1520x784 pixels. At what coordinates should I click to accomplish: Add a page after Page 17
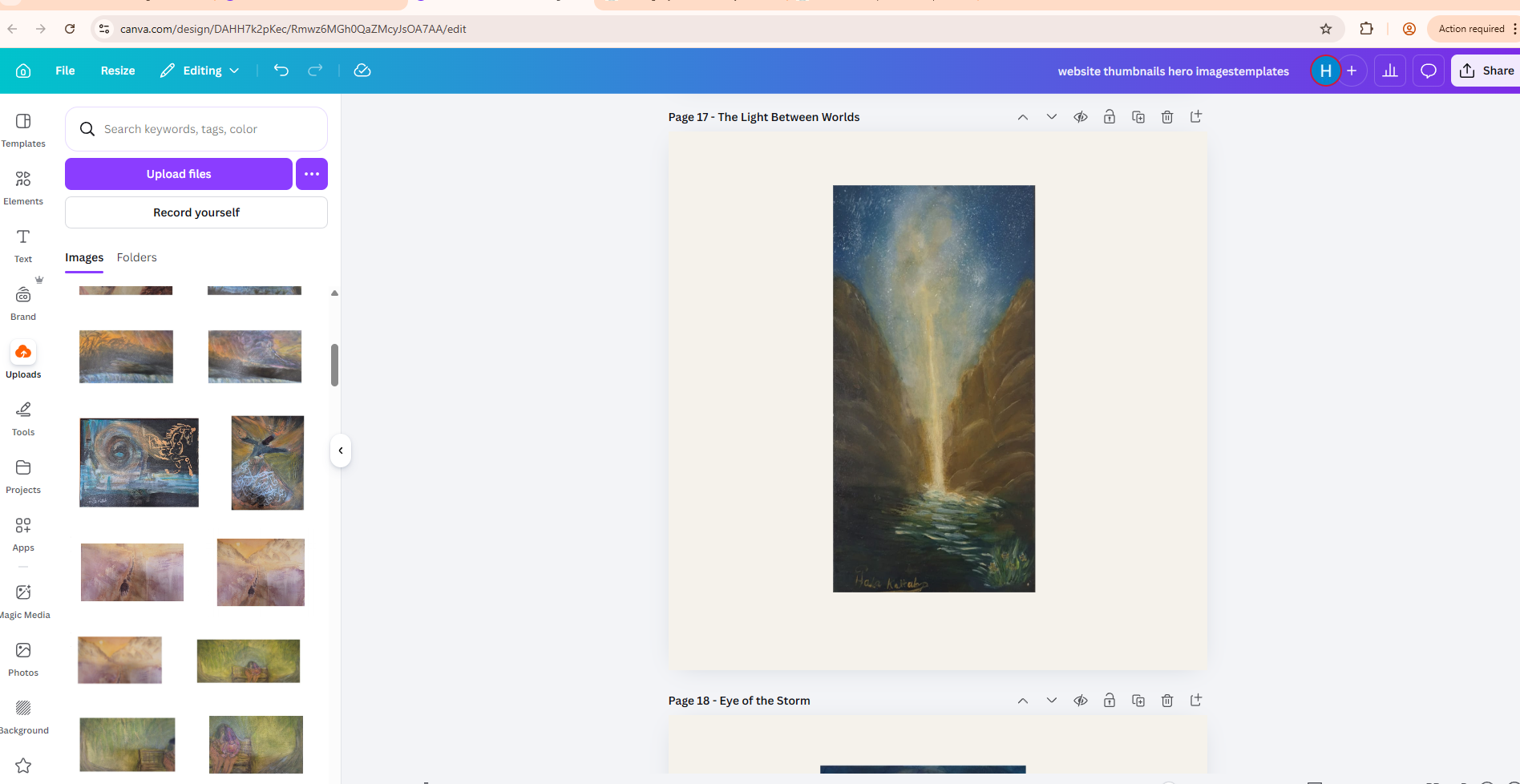coord(1196,117)
